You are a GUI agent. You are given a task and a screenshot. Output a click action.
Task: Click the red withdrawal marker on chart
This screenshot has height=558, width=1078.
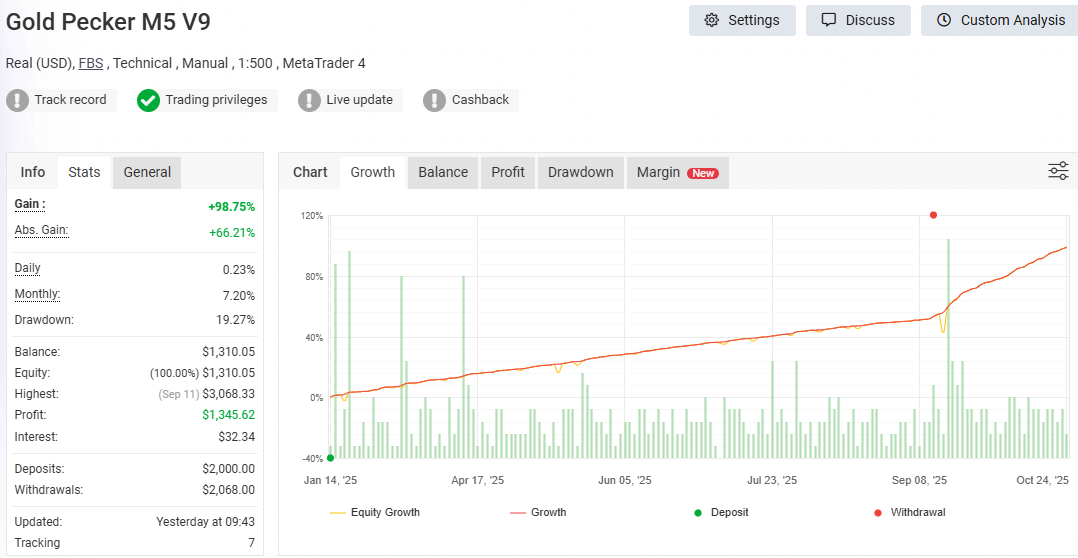coord(933,215)
